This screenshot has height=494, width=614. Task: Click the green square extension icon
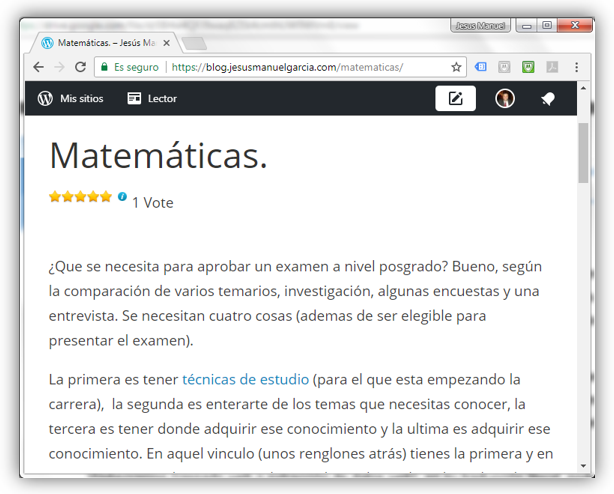tap(528, 67)
